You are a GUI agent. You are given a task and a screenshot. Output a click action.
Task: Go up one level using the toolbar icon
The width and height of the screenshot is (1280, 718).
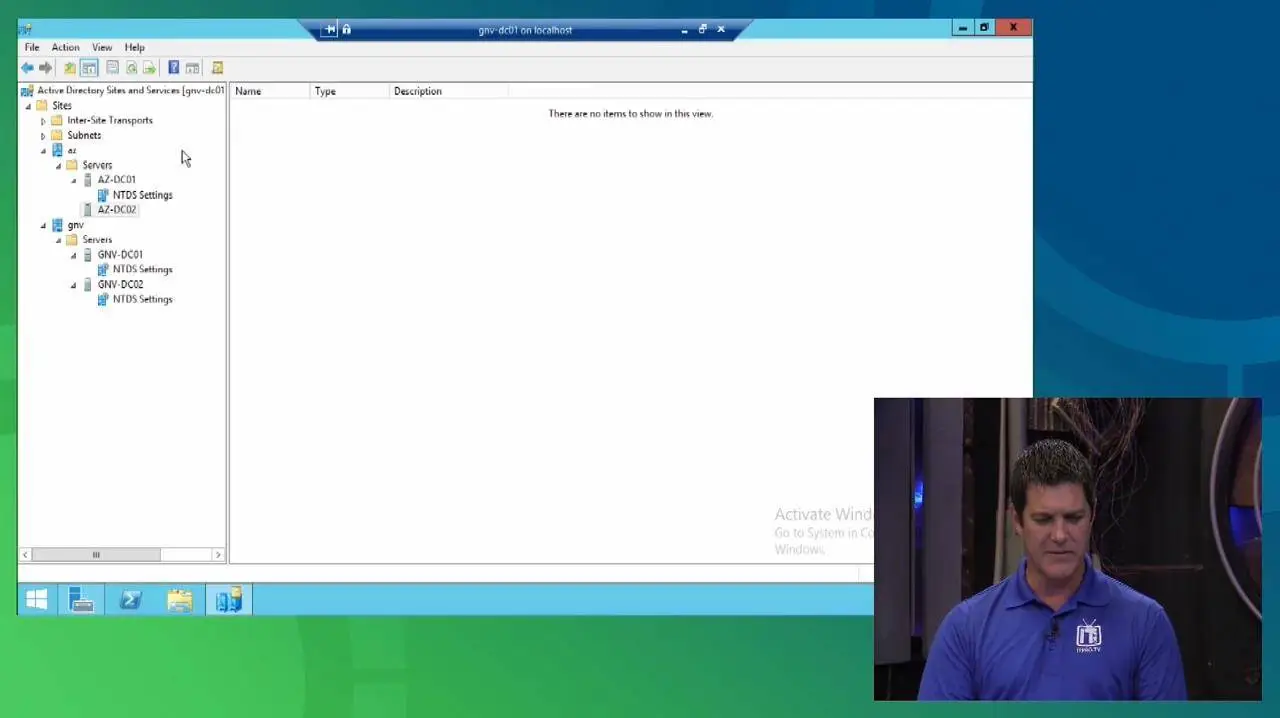(x=69, y=68)
